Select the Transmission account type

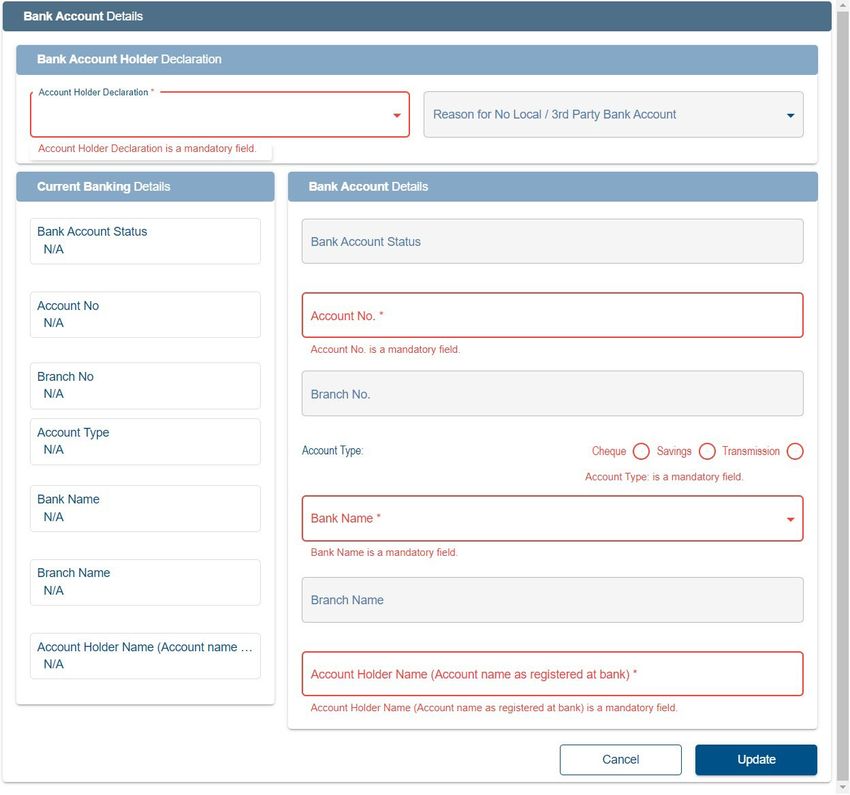point(795,451)
